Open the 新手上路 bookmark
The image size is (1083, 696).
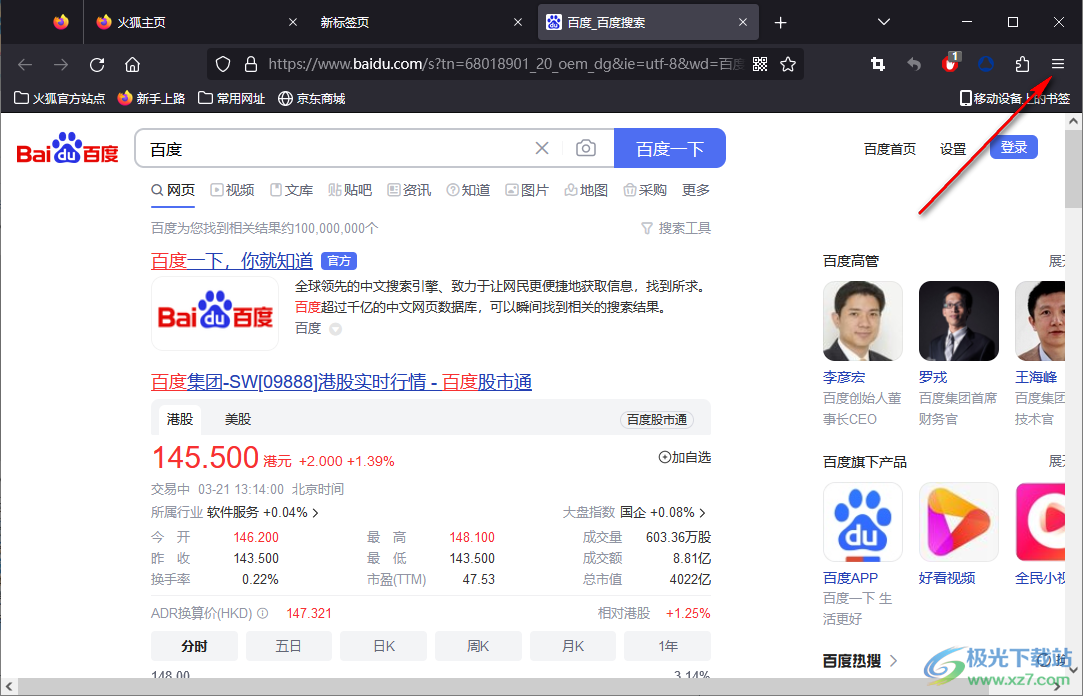(x=151, y=99)
